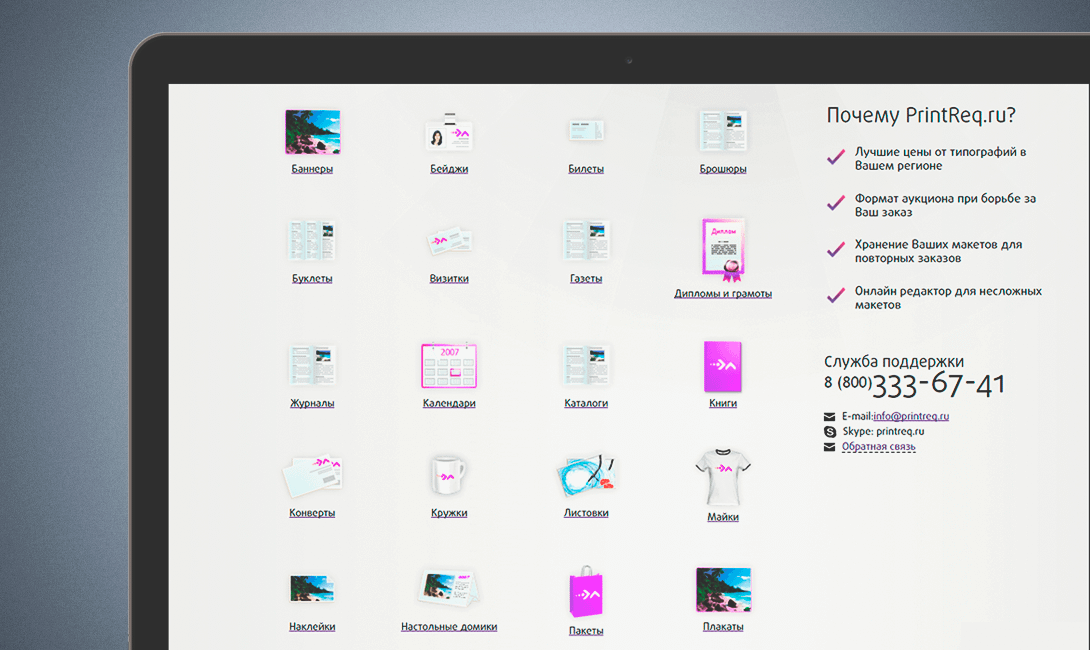Click the envelope icon beside E-mail

829,416
